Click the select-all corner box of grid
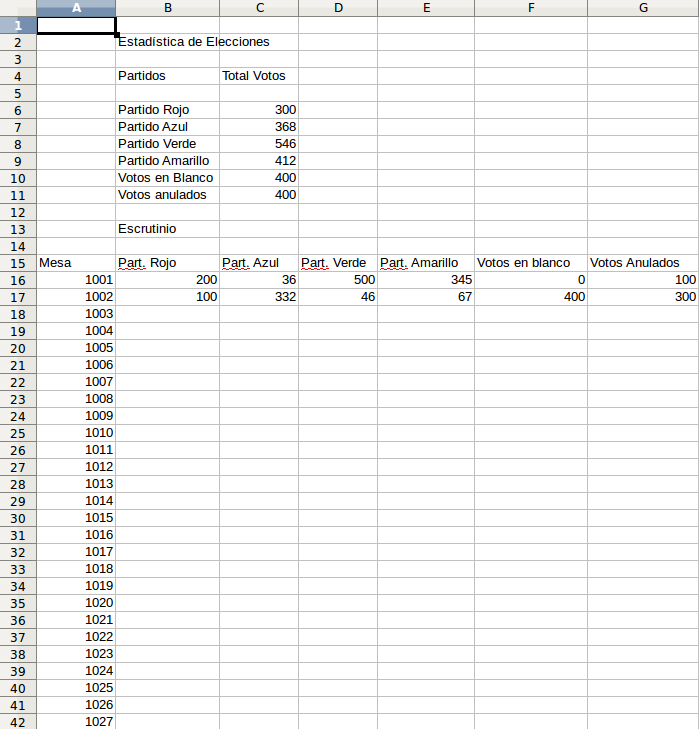Image resolution: width=699 pixels, height=729 pixels. [18, 8]
